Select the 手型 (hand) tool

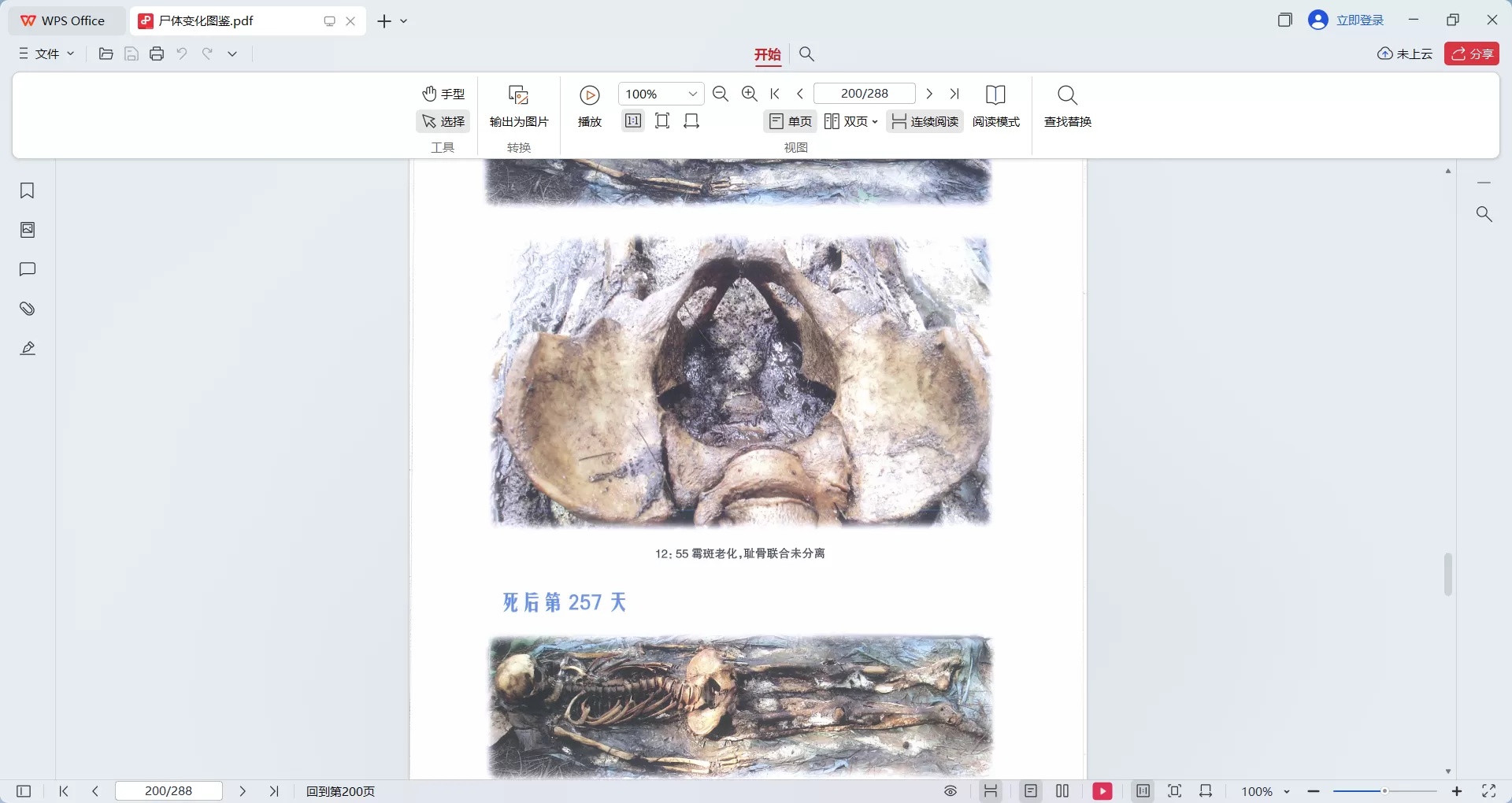point(443,94)
